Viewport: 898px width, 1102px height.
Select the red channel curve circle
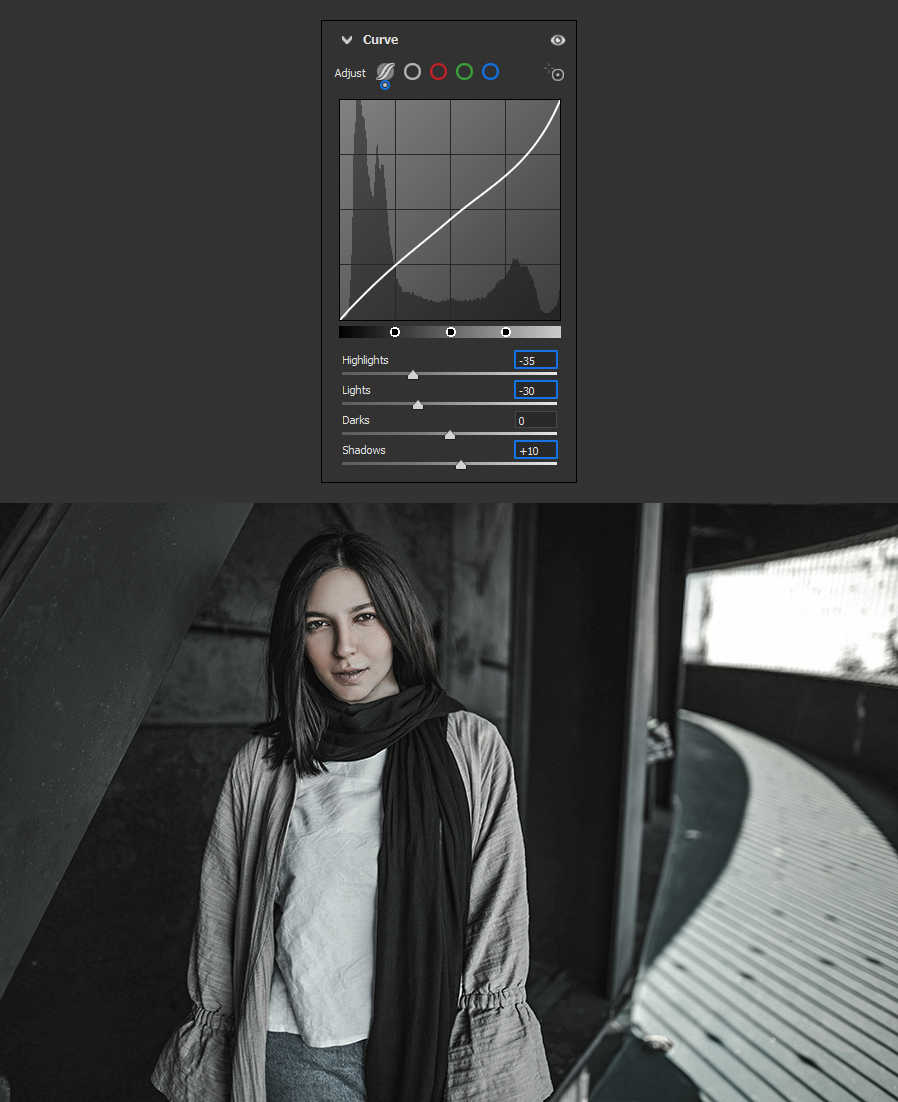click(438, 72)
